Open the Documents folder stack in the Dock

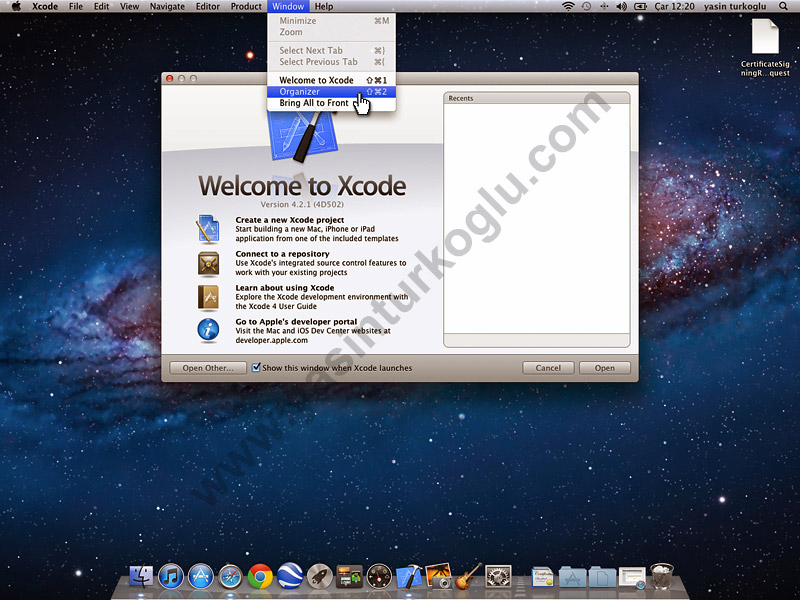603,577
